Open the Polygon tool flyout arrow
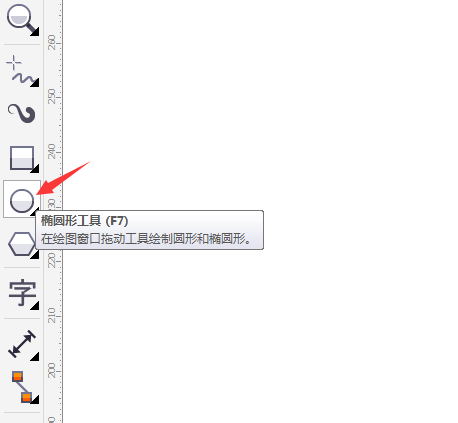The width and height of the screenshot is (458, 423). [36, 255]
